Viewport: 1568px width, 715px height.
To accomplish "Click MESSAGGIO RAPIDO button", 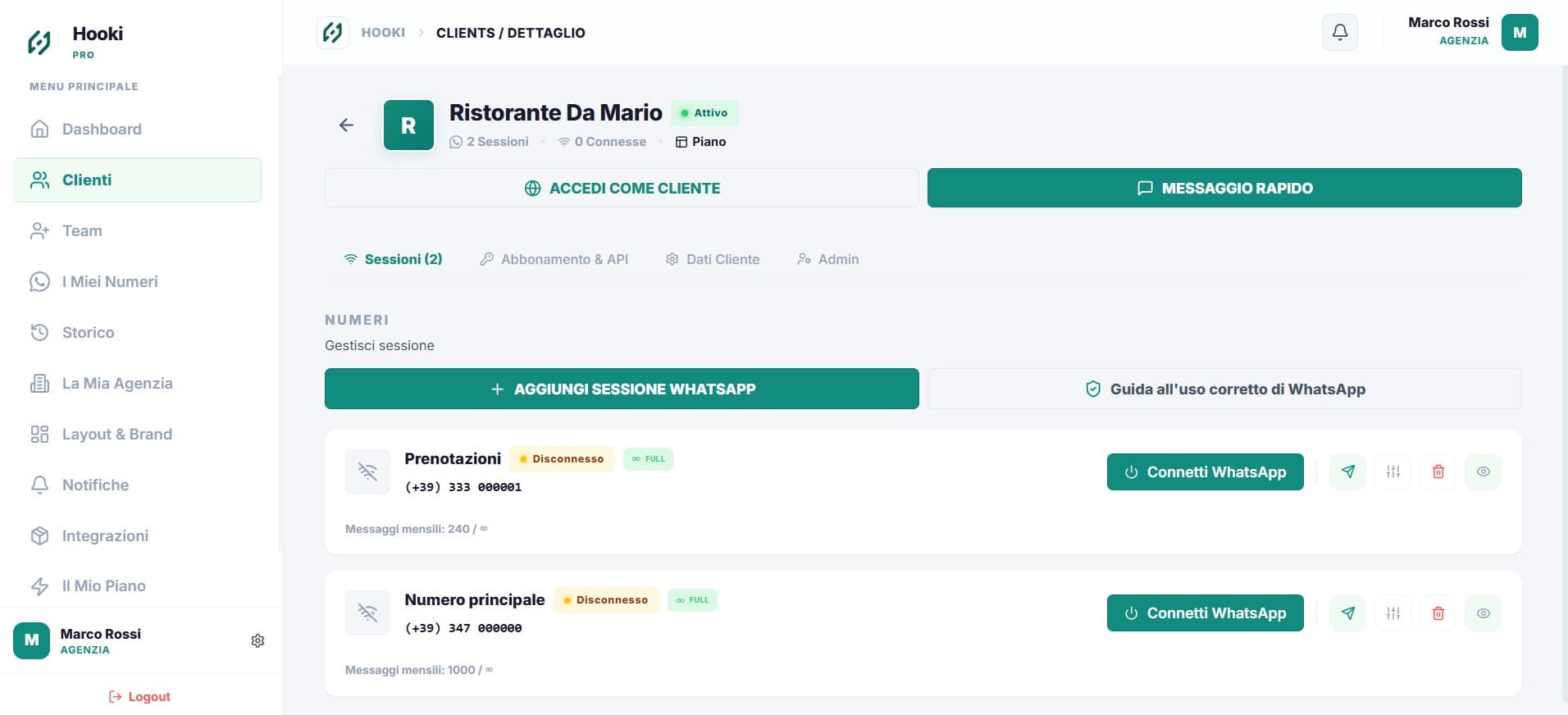I will pyautogui.click(x=1224, y=188).
